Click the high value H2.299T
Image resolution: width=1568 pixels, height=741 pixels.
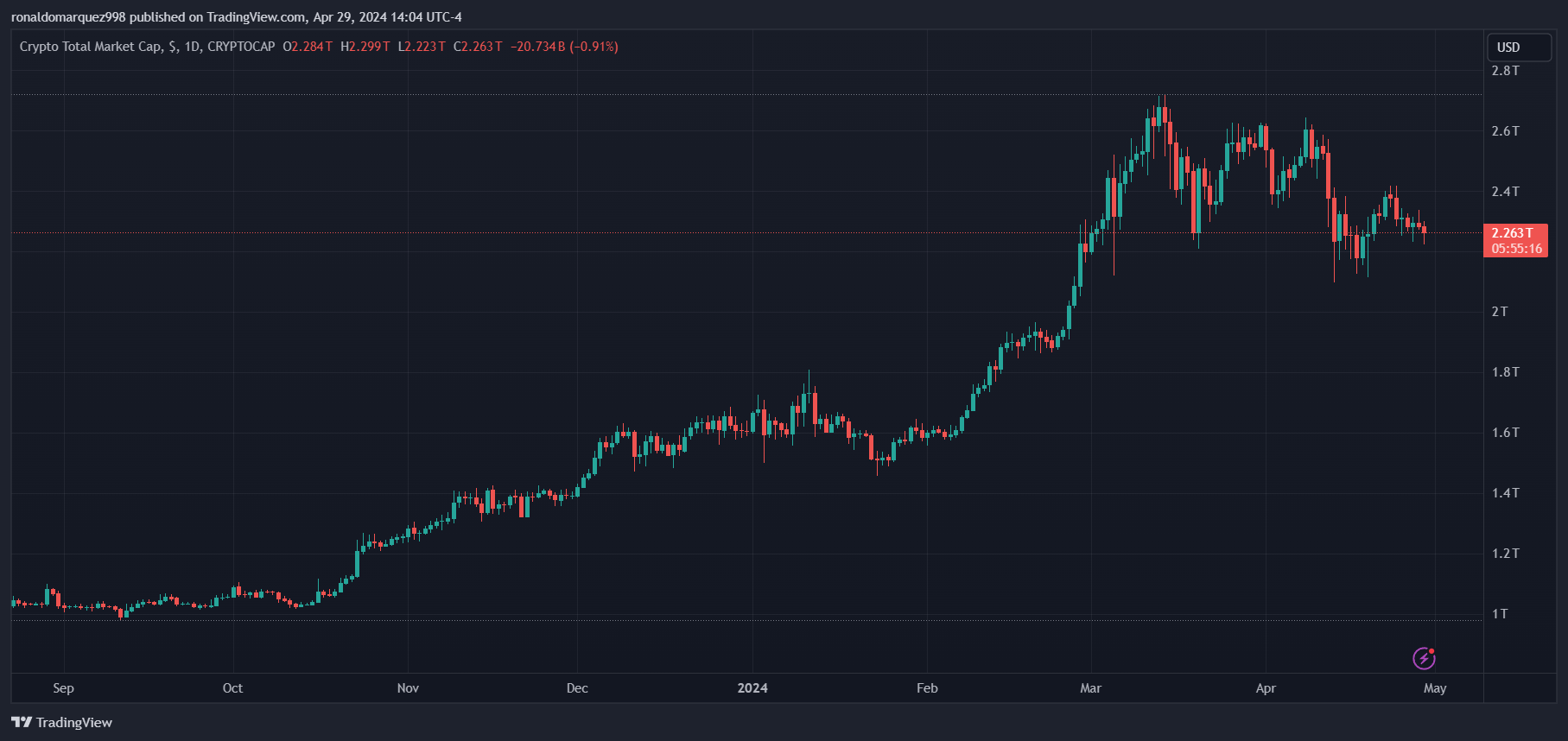[365, 47]
